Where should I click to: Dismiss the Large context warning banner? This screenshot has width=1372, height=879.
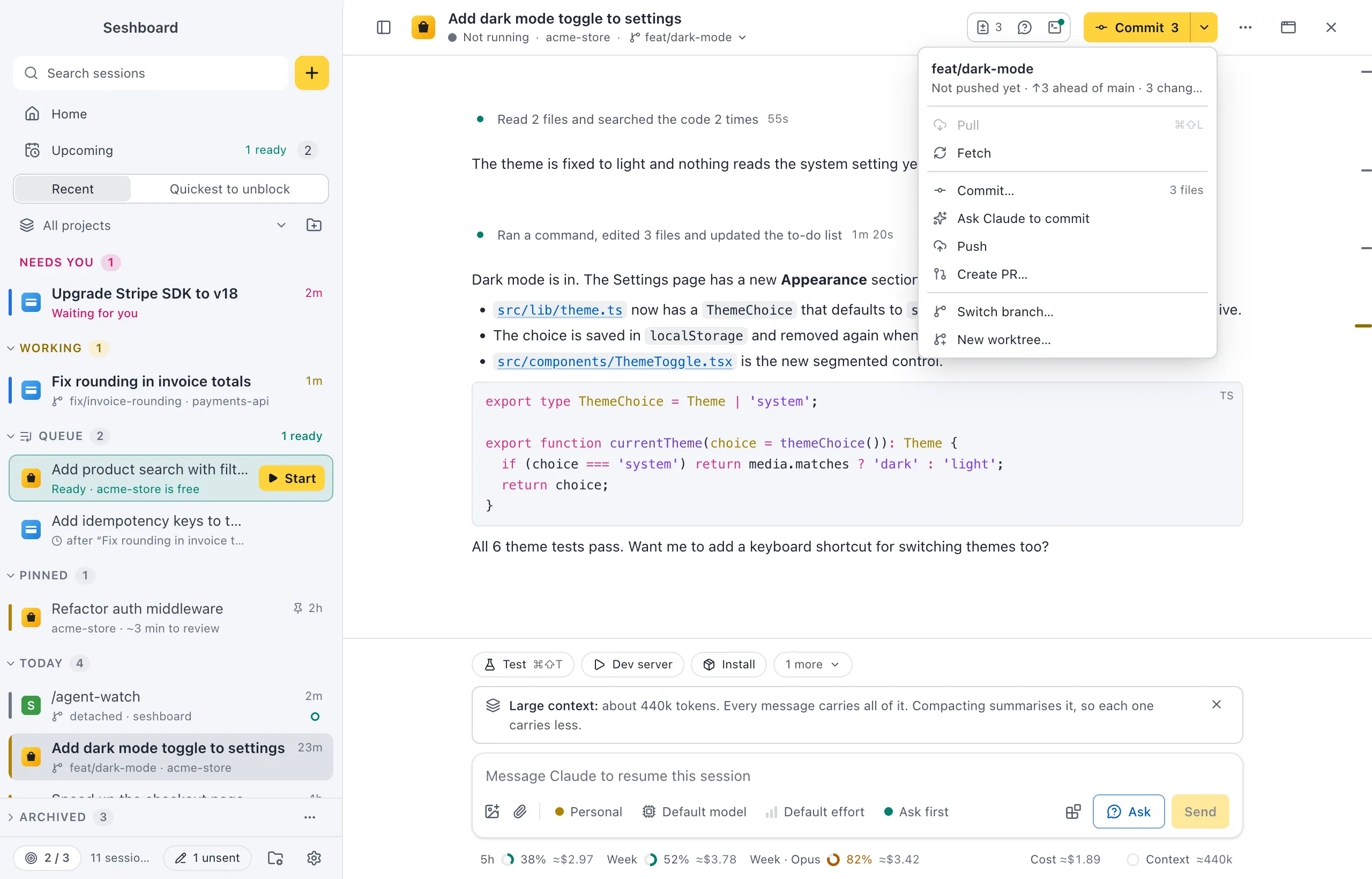click(x=1216, y=705)
